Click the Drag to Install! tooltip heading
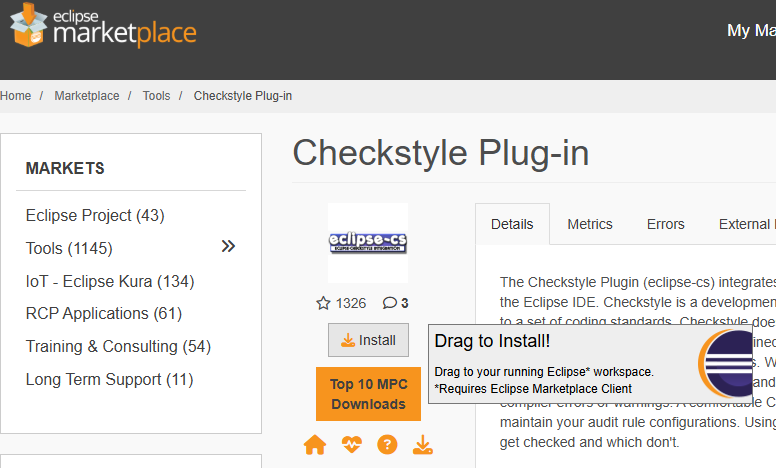 (492, 341)
